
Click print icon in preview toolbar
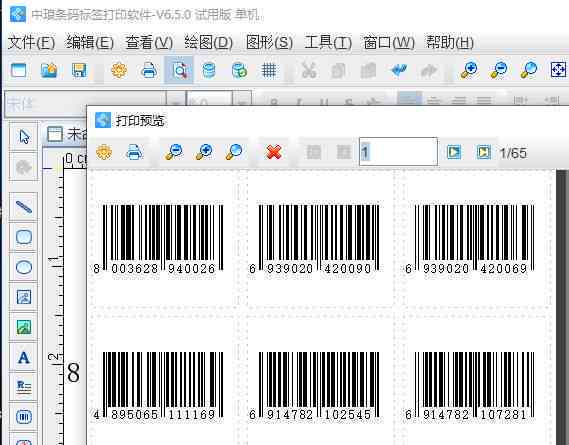[x=134, y=152]
